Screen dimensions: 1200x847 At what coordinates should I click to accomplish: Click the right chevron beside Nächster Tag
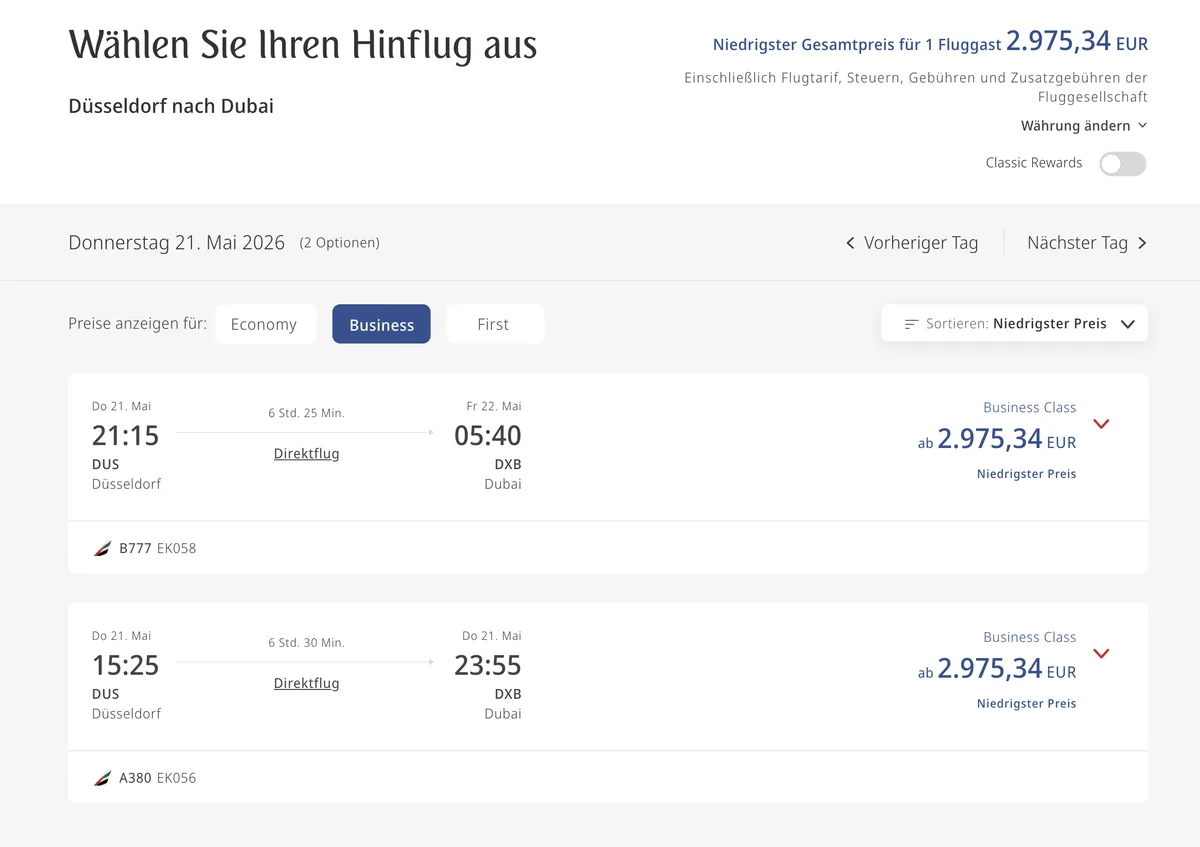tap(1142, 243)
